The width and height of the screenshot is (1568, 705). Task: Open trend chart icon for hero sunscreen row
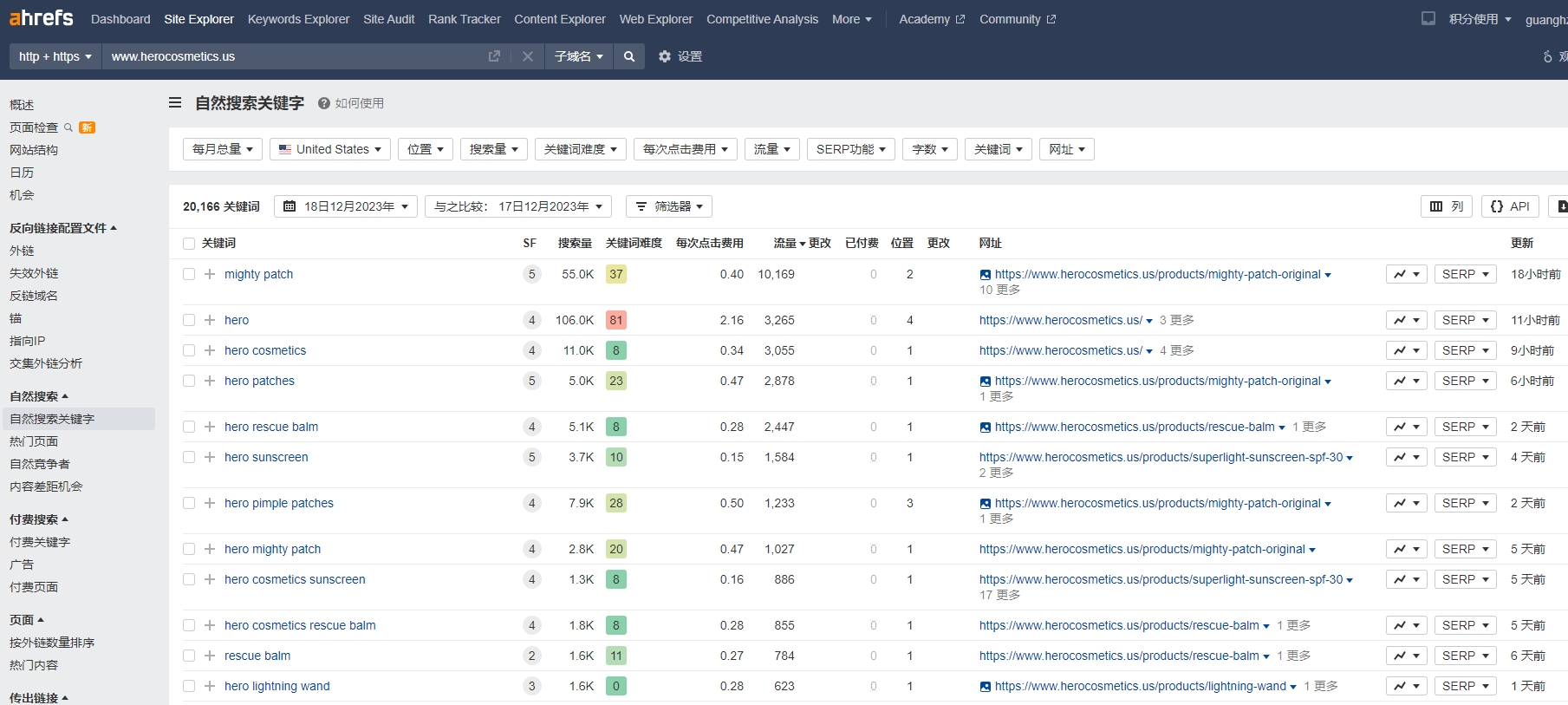pos(1406,457)
